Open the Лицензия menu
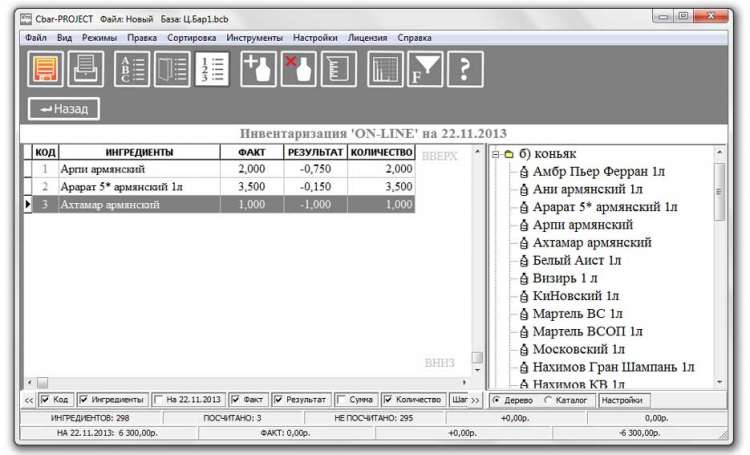The image size is (750, 455). pyautogui.click(x=367, y=38)
